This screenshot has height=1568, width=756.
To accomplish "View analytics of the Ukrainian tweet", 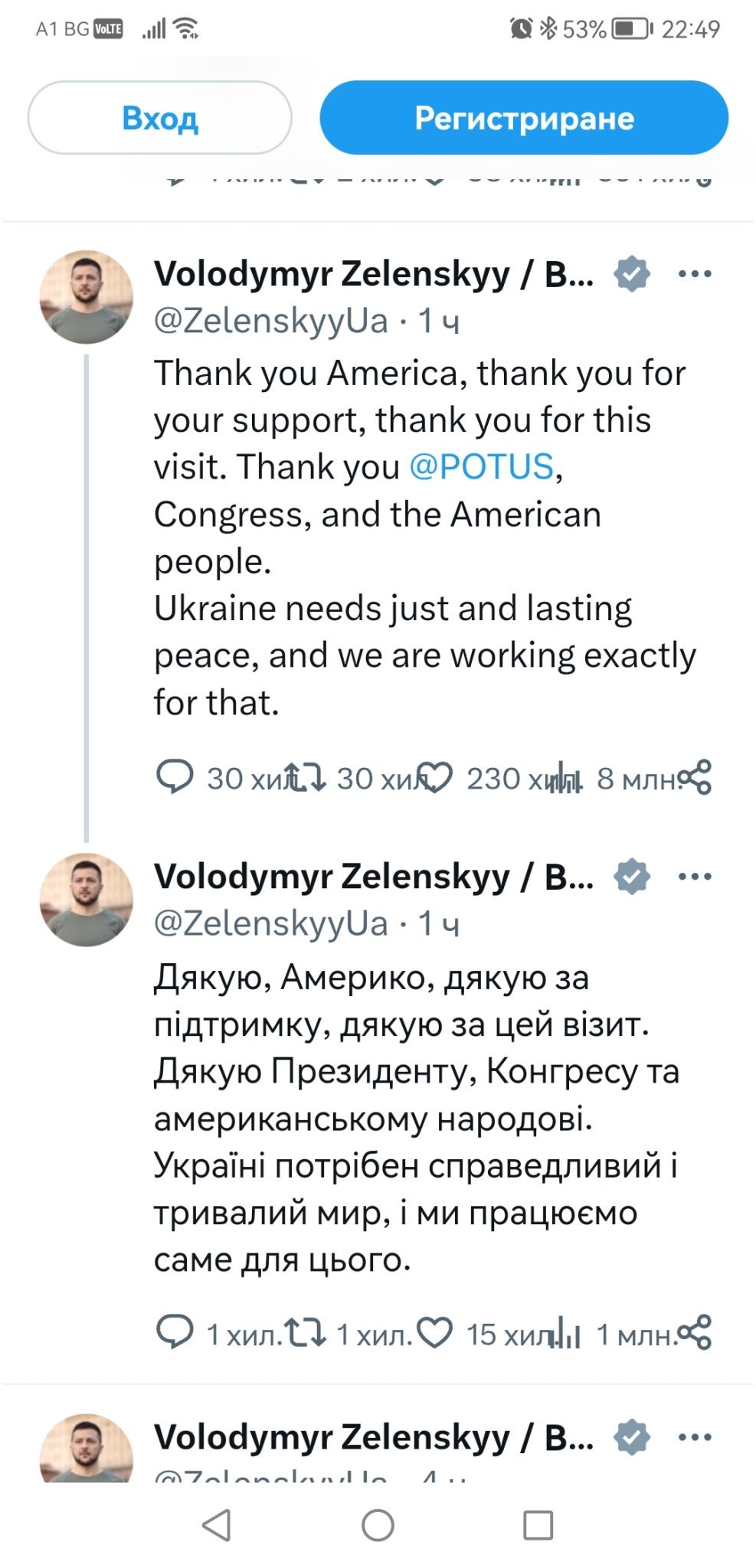I will tap(567, 1334).
